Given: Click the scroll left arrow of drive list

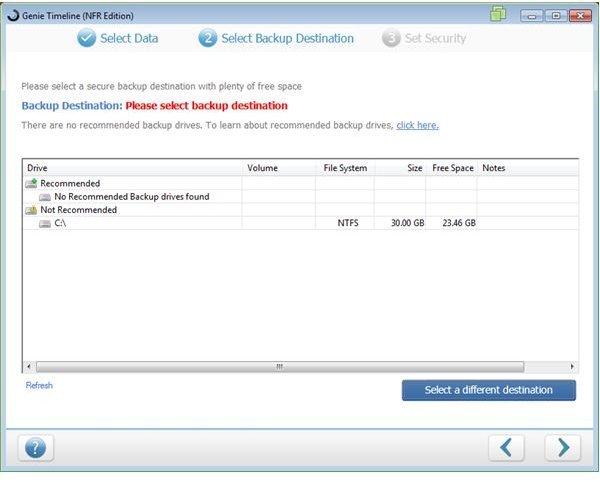Looking at the screenshot, I should tap(29, 366).
